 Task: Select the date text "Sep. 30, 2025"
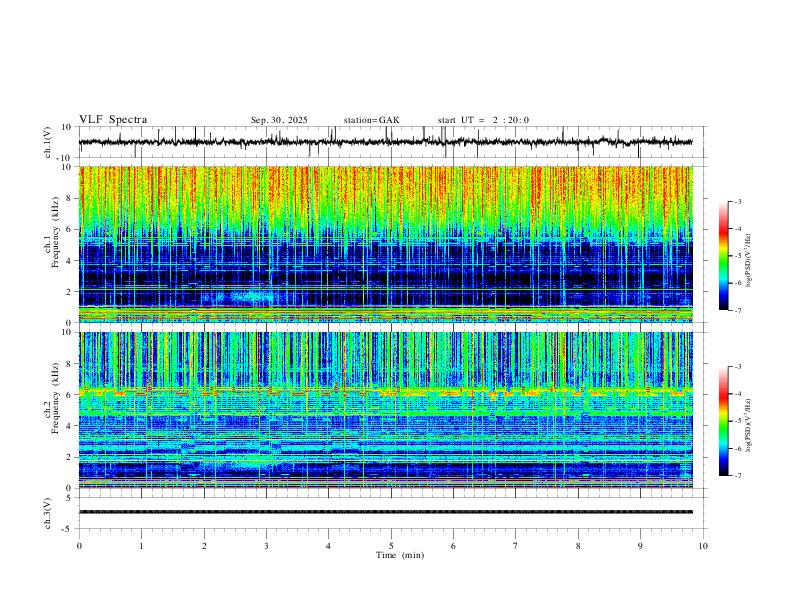coord(279,120)
